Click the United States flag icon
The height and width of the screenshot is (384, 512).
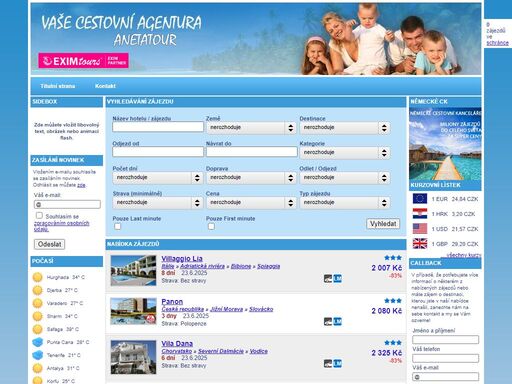(x=420, y=229)
